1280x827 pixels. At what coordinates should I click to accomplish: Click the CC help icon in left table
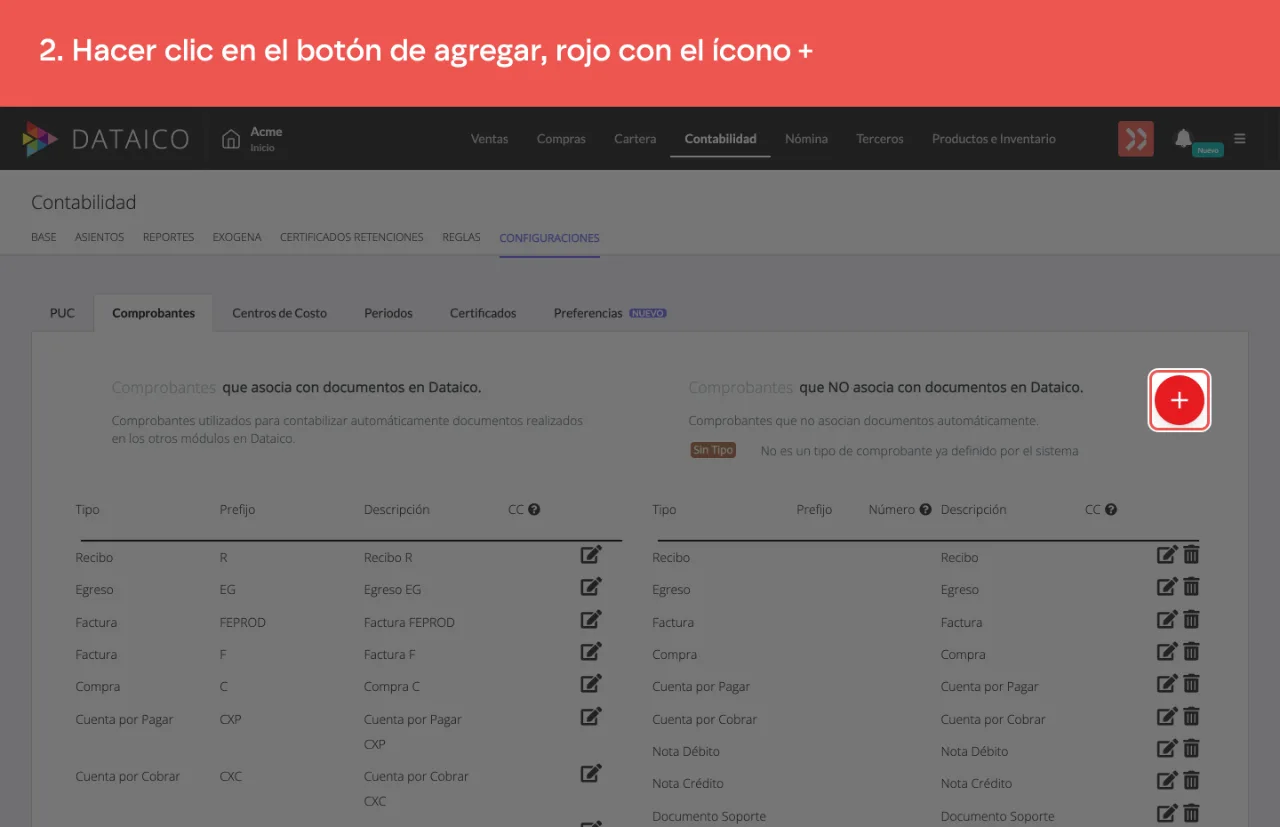tap(534, 509)
